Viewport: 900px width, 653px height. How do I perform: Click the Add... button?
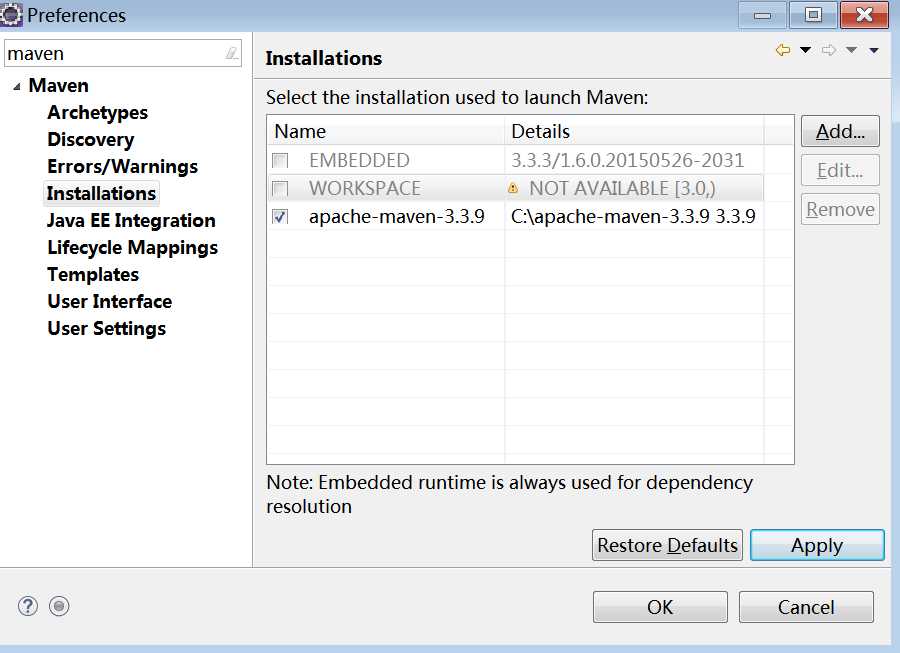840,131
